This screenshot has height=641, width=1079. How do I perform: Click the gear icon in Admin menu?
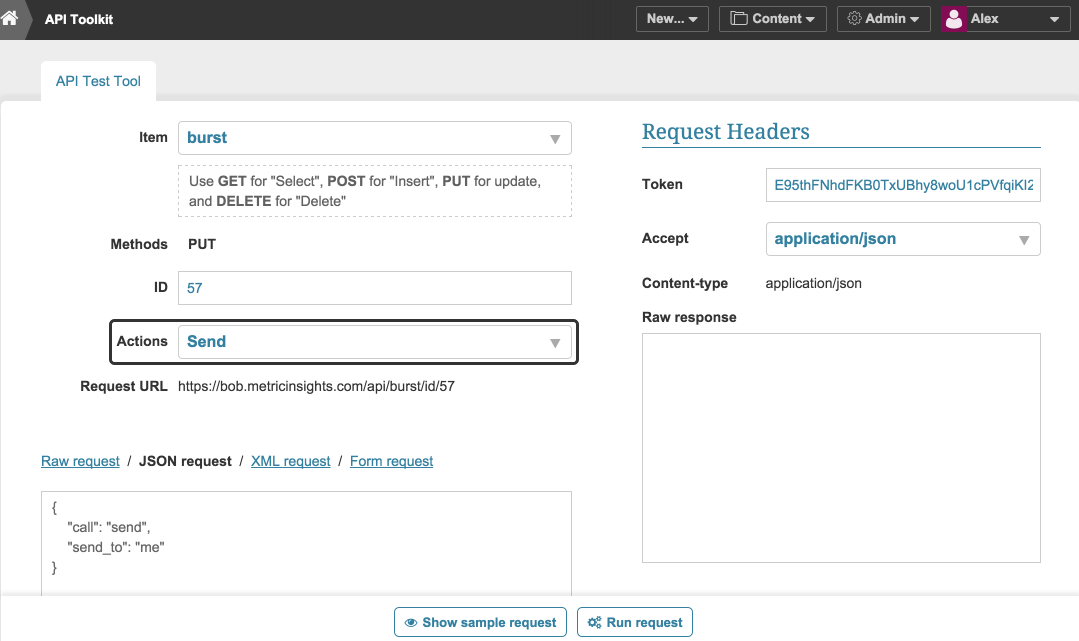pos(854,19)
